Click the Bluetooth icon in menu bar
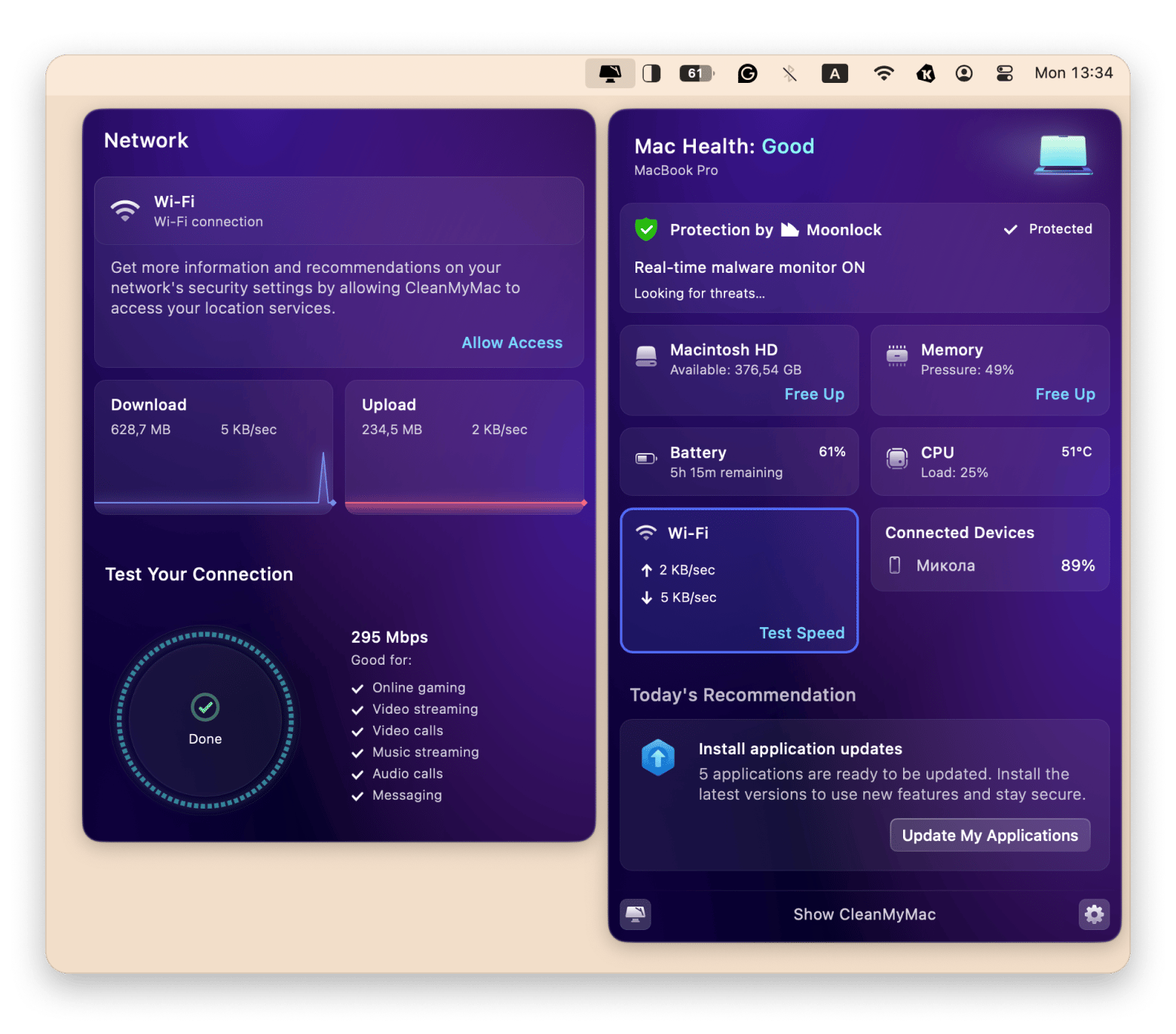Screen dimensions: 1176x1034 pos(789,73)
